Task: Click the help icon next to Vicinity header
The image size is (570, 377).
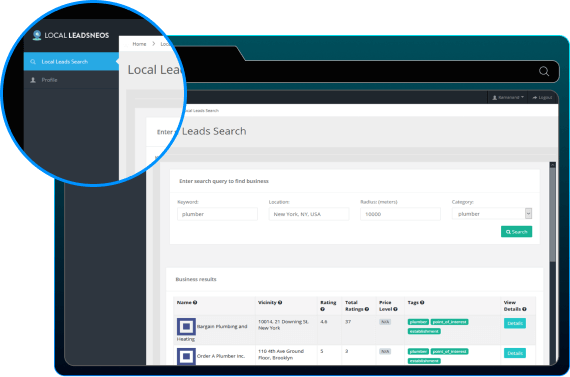Action: (x=280, y=302)
